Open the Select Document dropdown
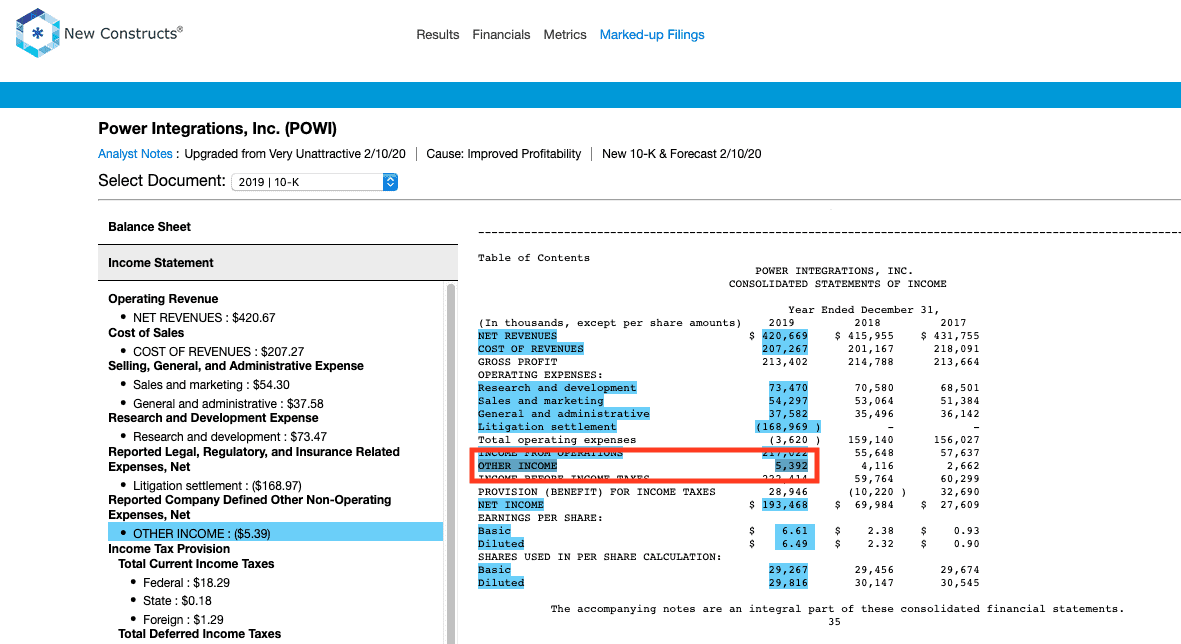 point(315,182)
